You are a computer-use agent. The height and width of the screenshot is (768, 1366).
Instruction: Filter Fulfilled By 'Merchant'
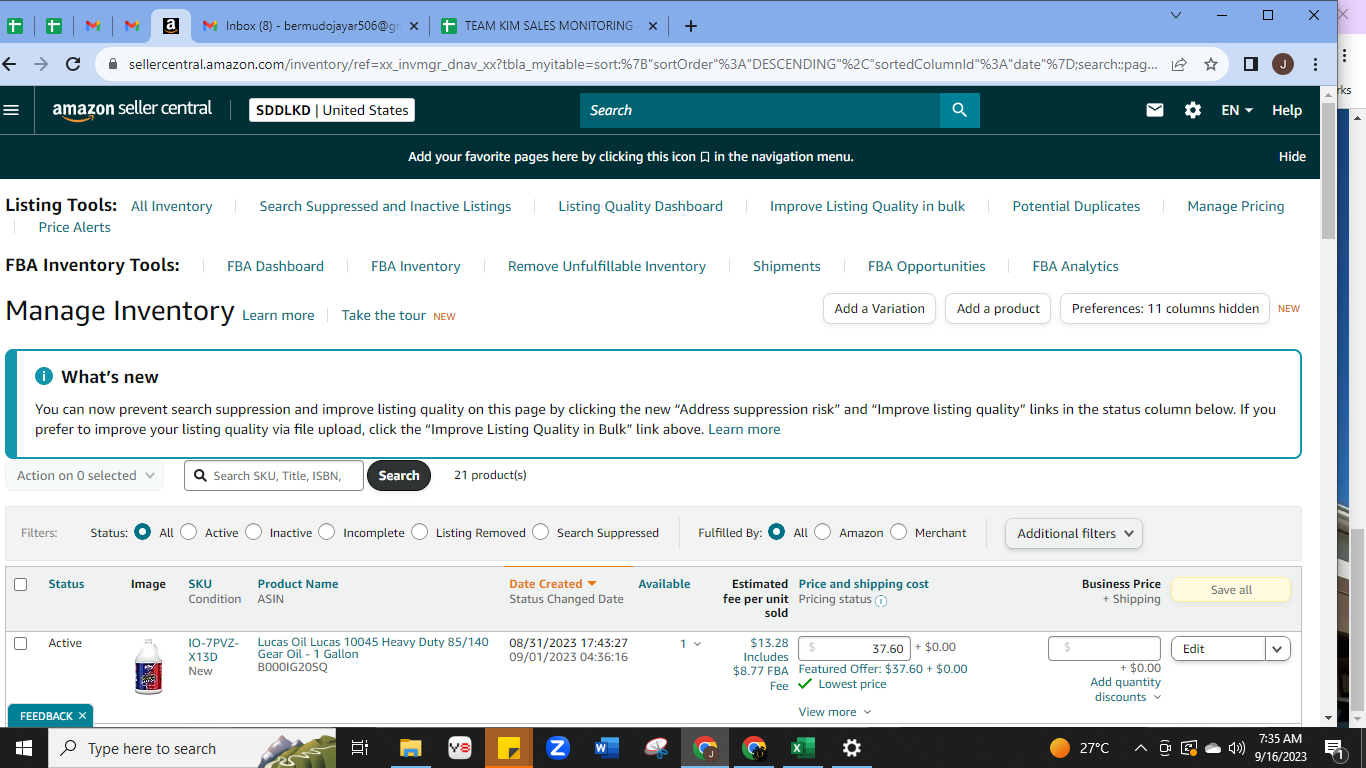899,532
